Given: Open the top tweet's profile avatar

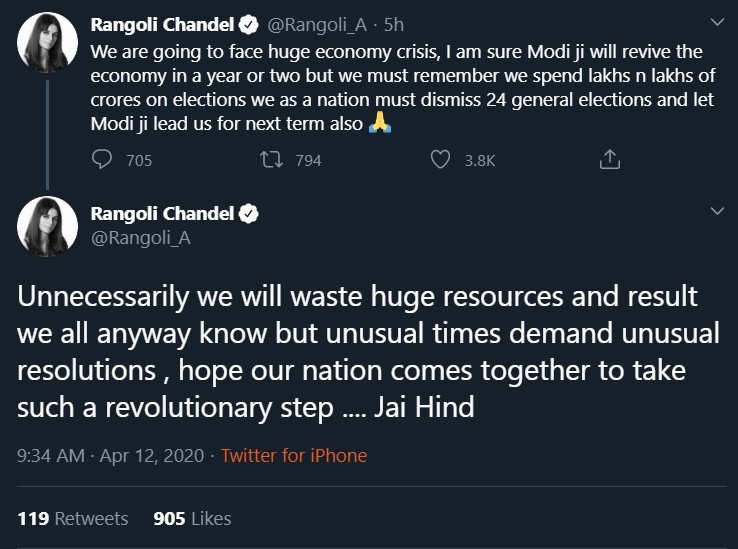Looking at the screenshot, I should [47, 43].
